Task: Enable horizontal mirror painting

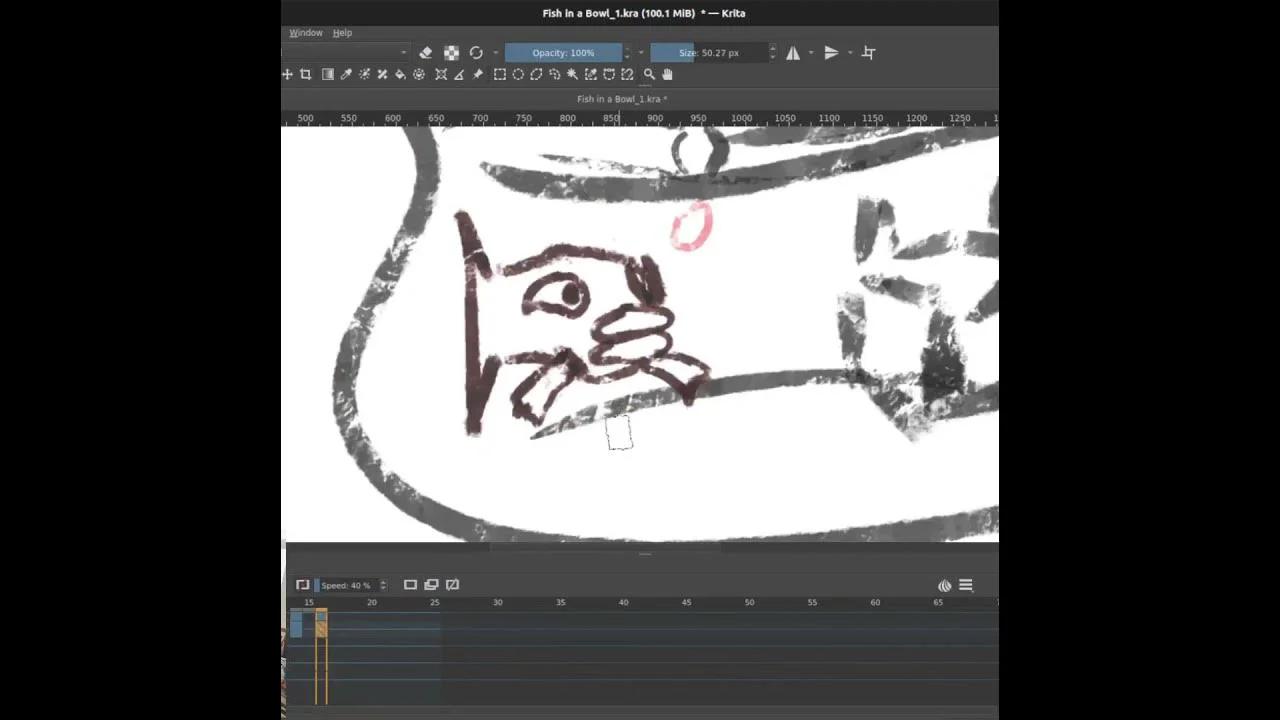Action: [x=793, y=52]
